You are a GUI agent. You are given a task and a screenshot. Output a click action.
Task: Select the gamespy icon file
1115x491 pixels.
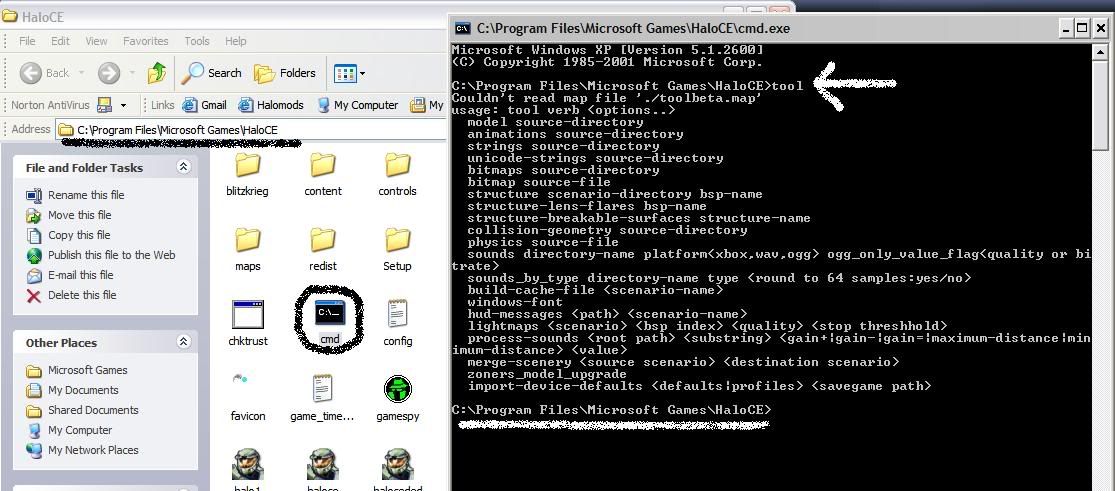tap(398, 389)
